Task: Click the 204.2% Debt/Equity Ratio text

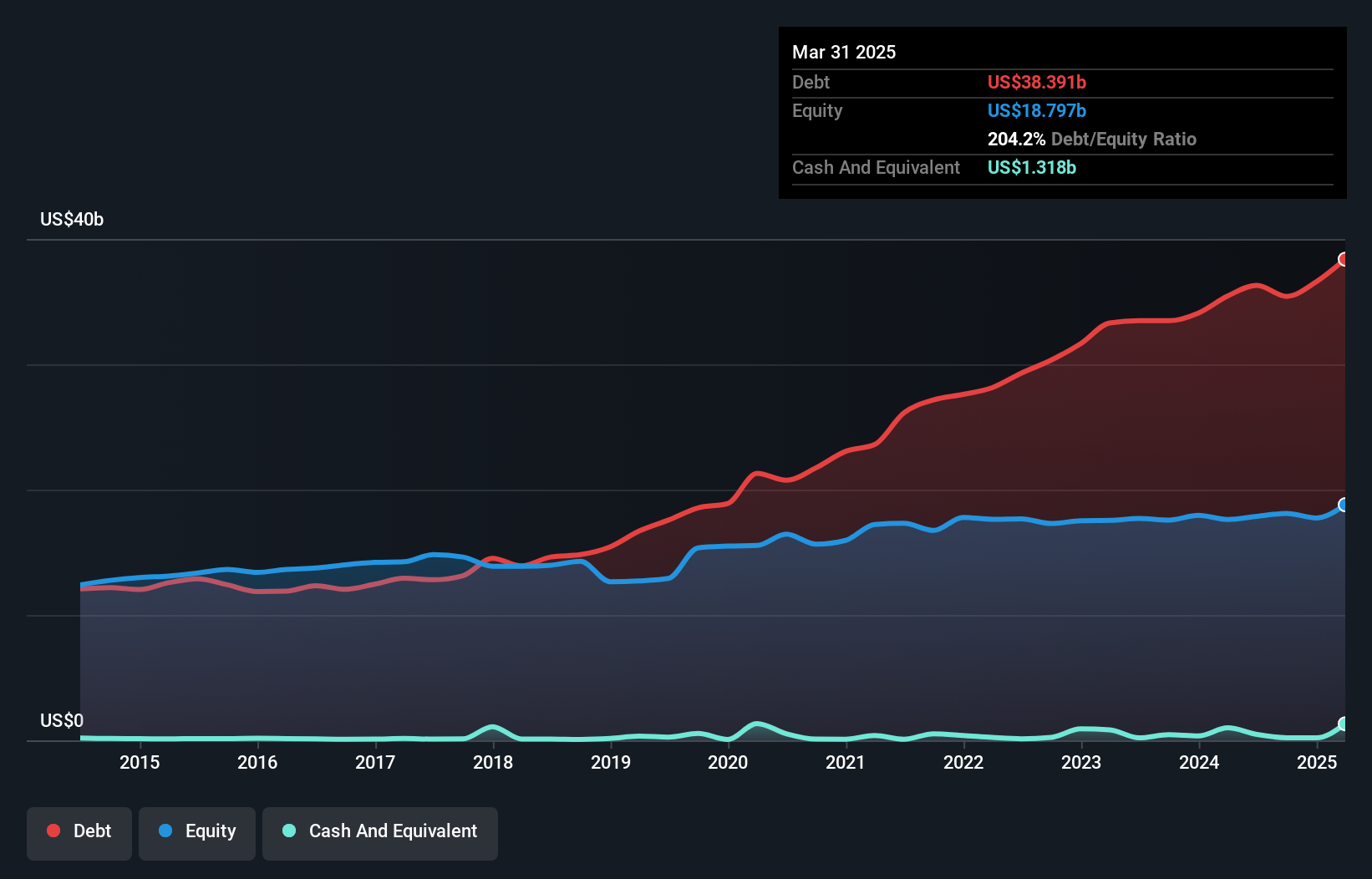Action: tap(1091, 140)
